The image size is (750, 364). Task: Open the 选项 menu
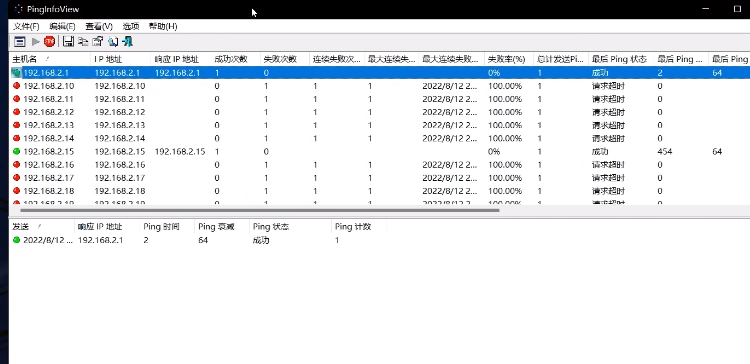click(131, 26)
